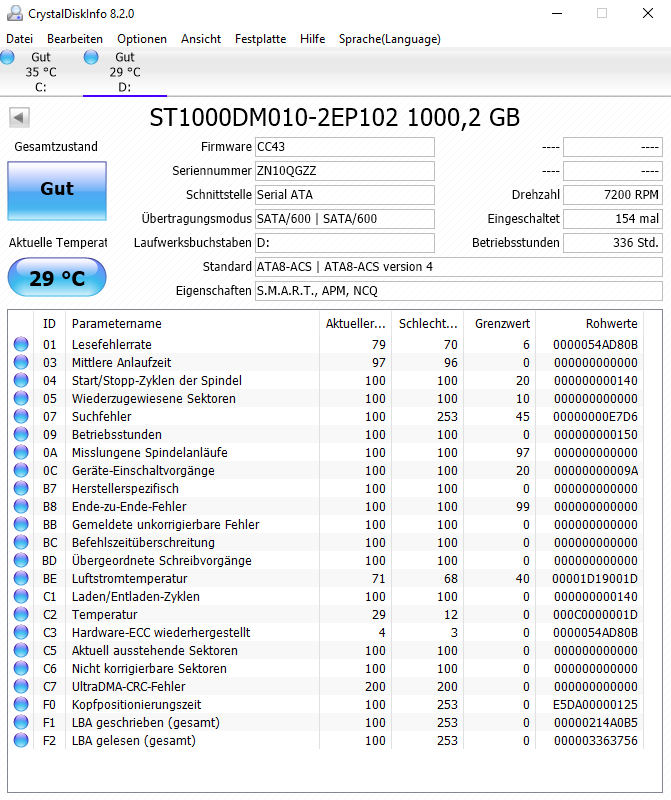671x800 pixels.
Task: Click the previous disk arrow button
Action: click(x=19, y=118)
